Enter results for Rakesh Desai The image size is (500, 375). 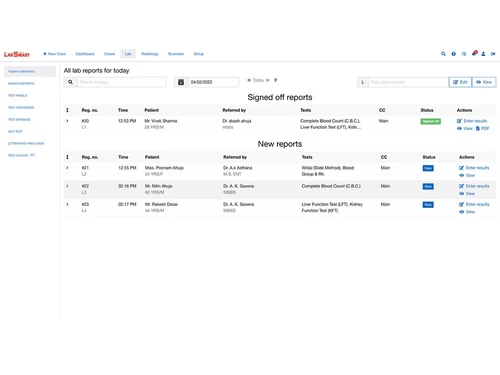(x=474, y=204)
